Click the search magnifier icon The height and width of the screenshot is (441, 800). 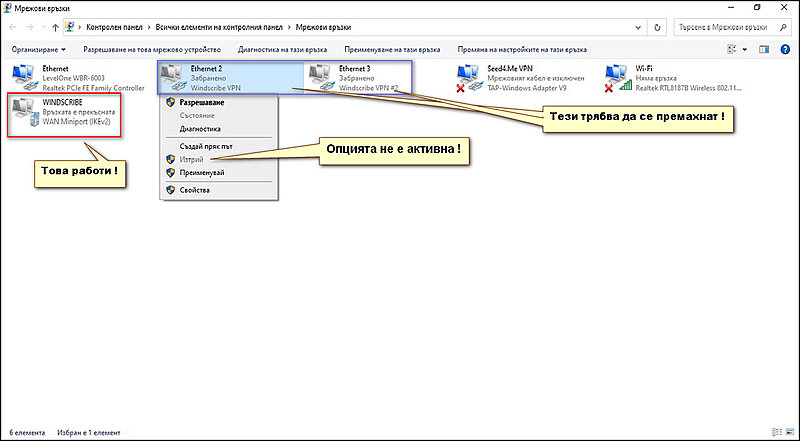tap(783, 28)
